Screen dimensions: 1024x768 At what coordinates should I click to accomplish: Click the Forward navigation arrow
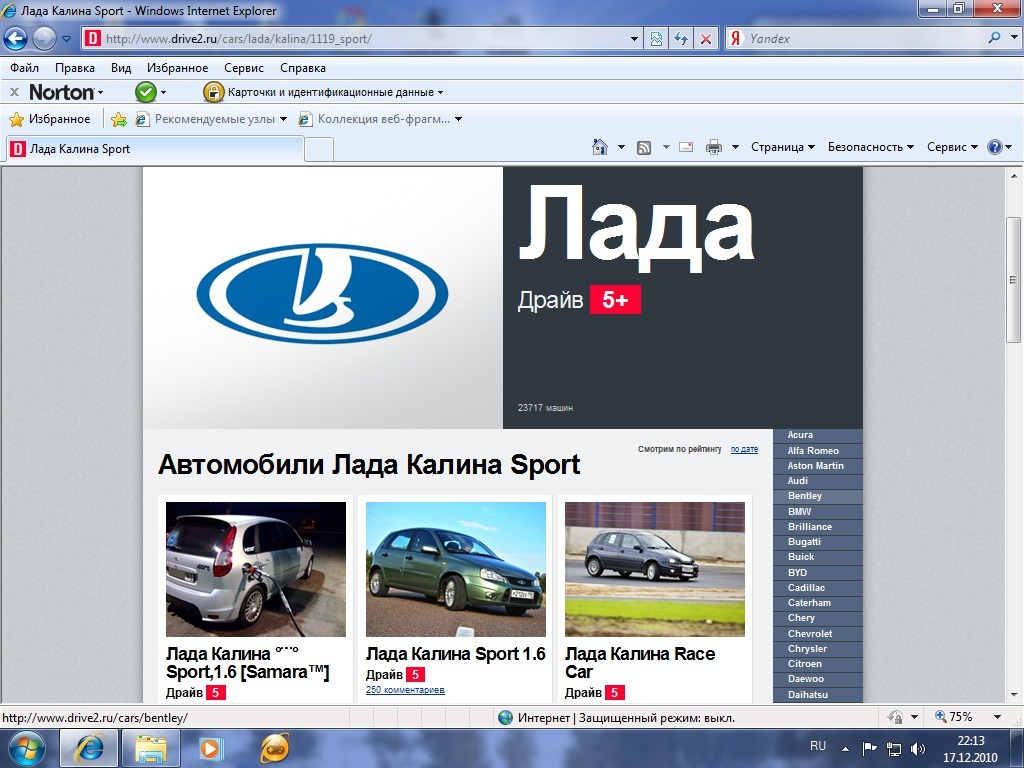pyautogui.click(x=44, y=39)
